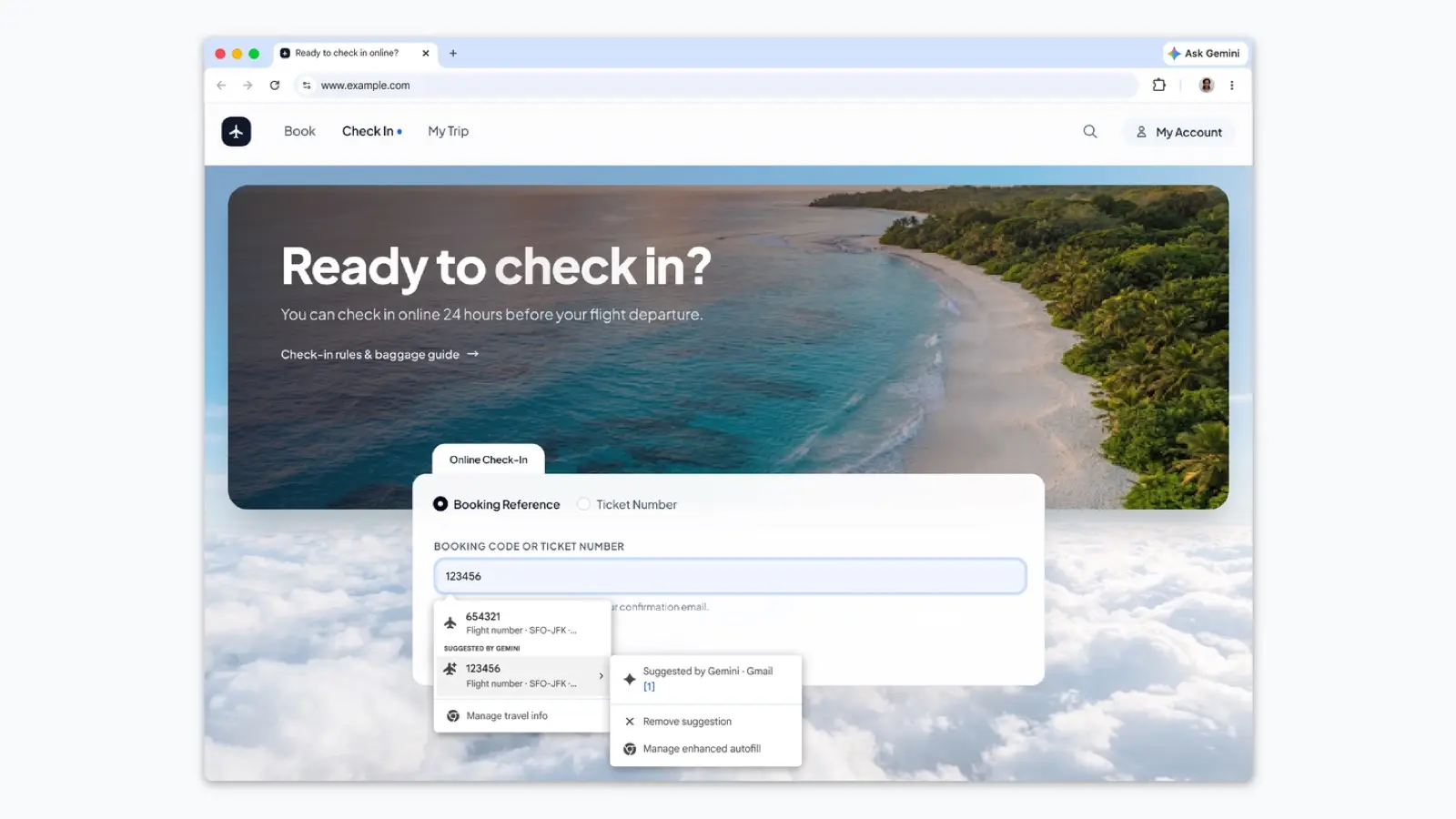Click the Chrome icon beside Manage enhanced autofill
This screenshot has width=1456, height=819.
tap(630, 749)
